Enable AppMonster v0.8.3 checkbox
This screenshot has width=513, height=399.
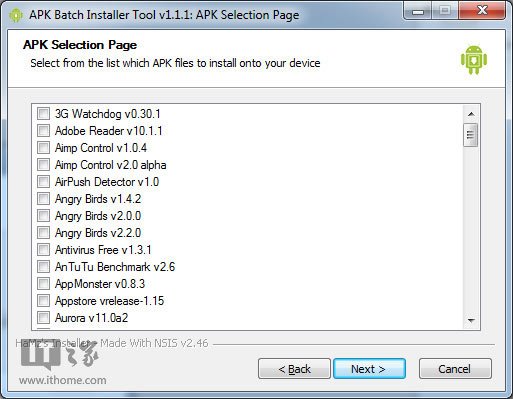coord(43,283)
